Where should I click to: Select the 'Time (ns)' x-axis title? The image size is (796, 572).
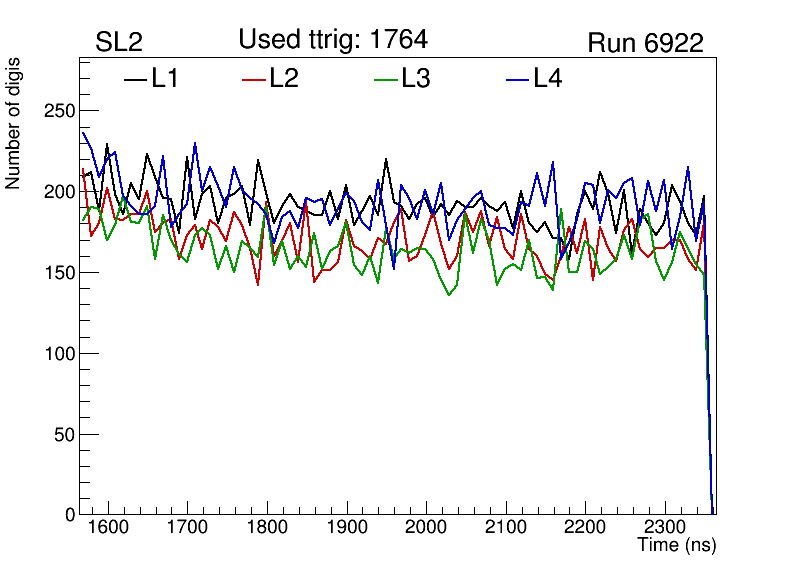pyautogui.click(x=677, y=546)
